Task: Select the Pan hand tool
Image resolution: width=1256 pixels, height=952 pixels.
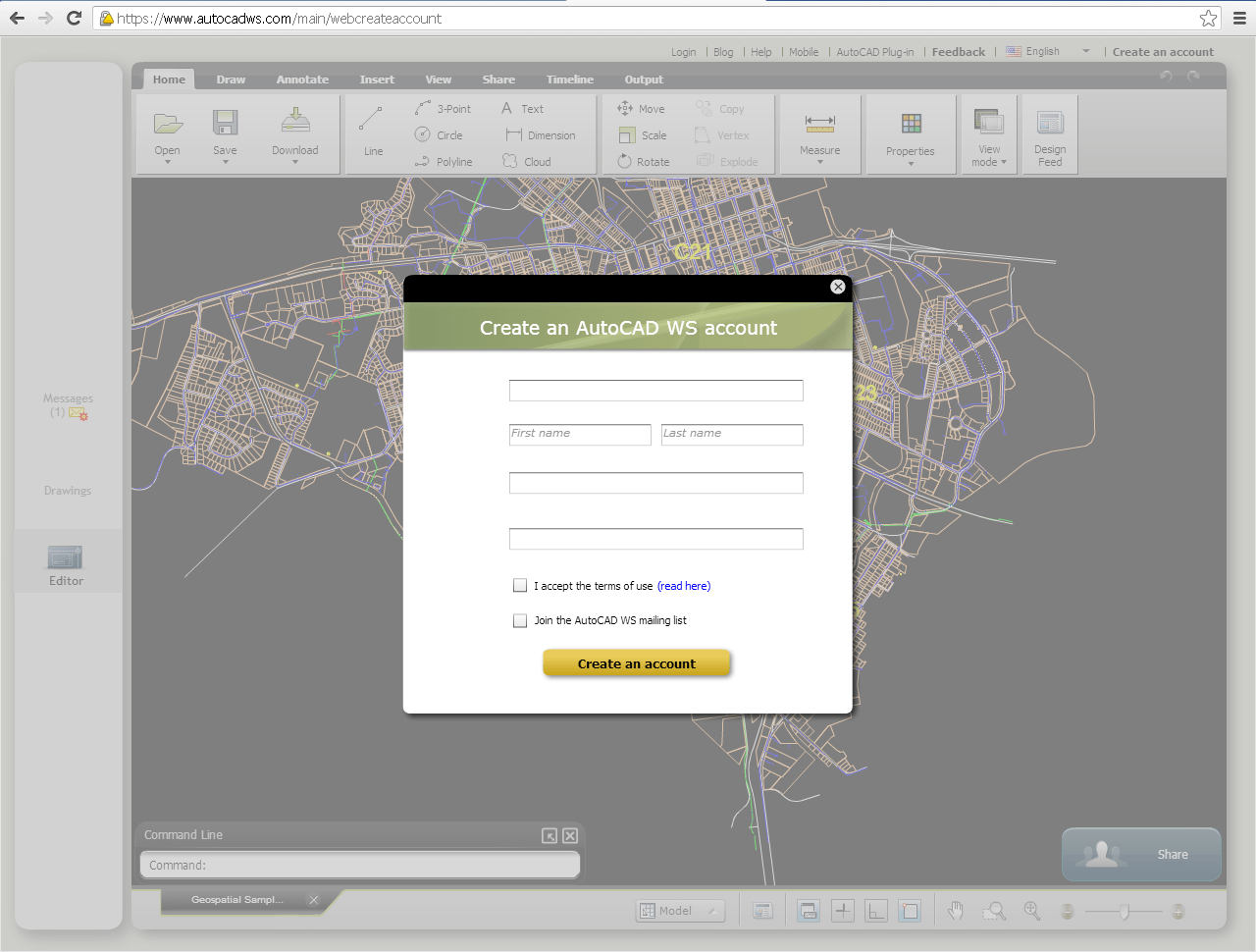Action: coord(956,911)
